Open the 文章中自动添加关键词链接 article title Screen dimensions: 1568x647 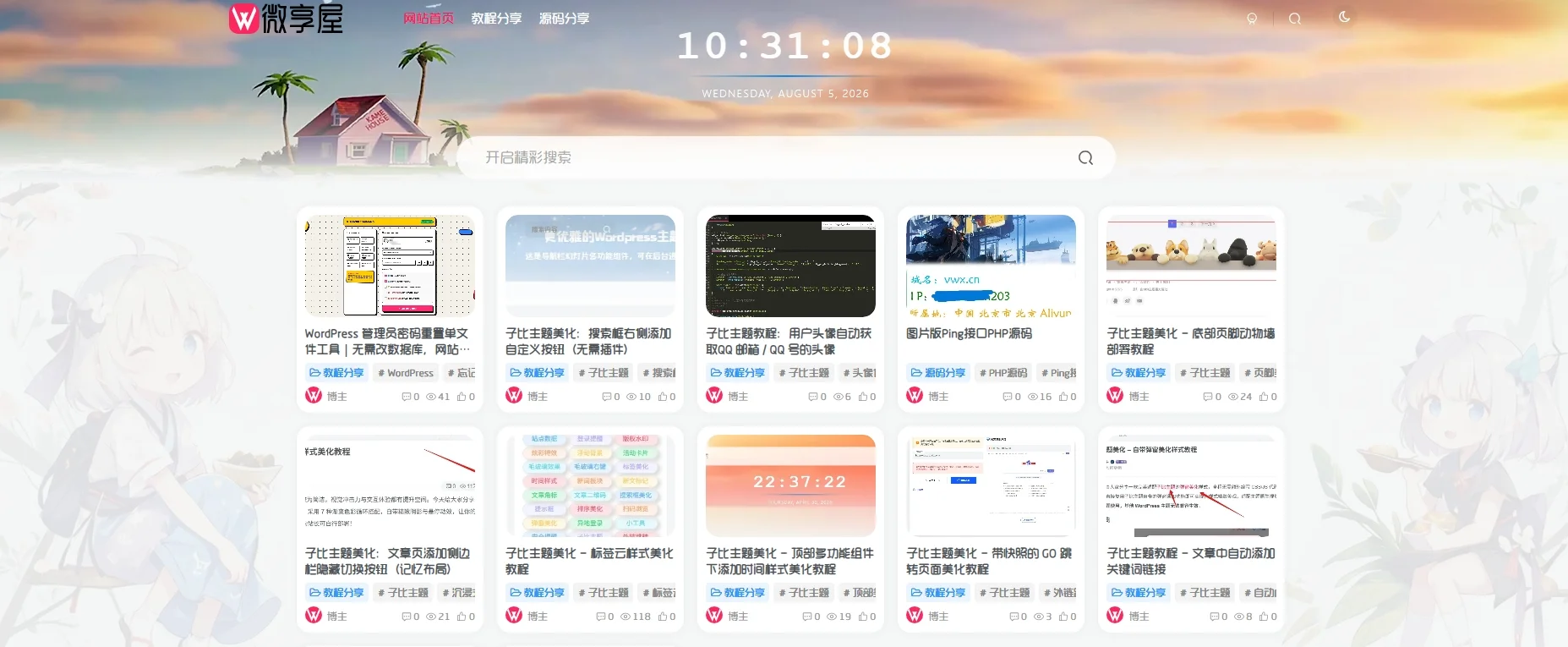pos(1191,561)
